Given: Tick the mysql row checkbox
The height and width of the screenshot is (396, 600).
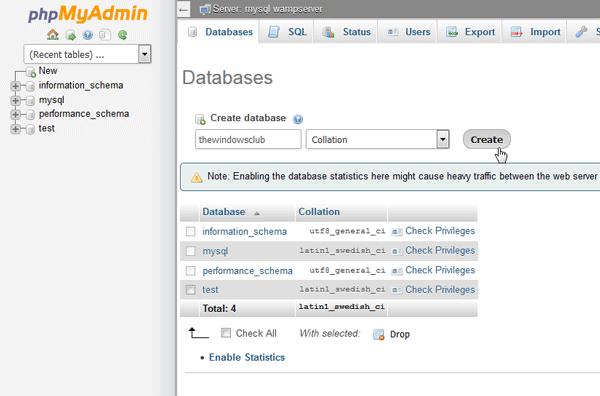Looking at the screenshot, I should pos(191,251).
